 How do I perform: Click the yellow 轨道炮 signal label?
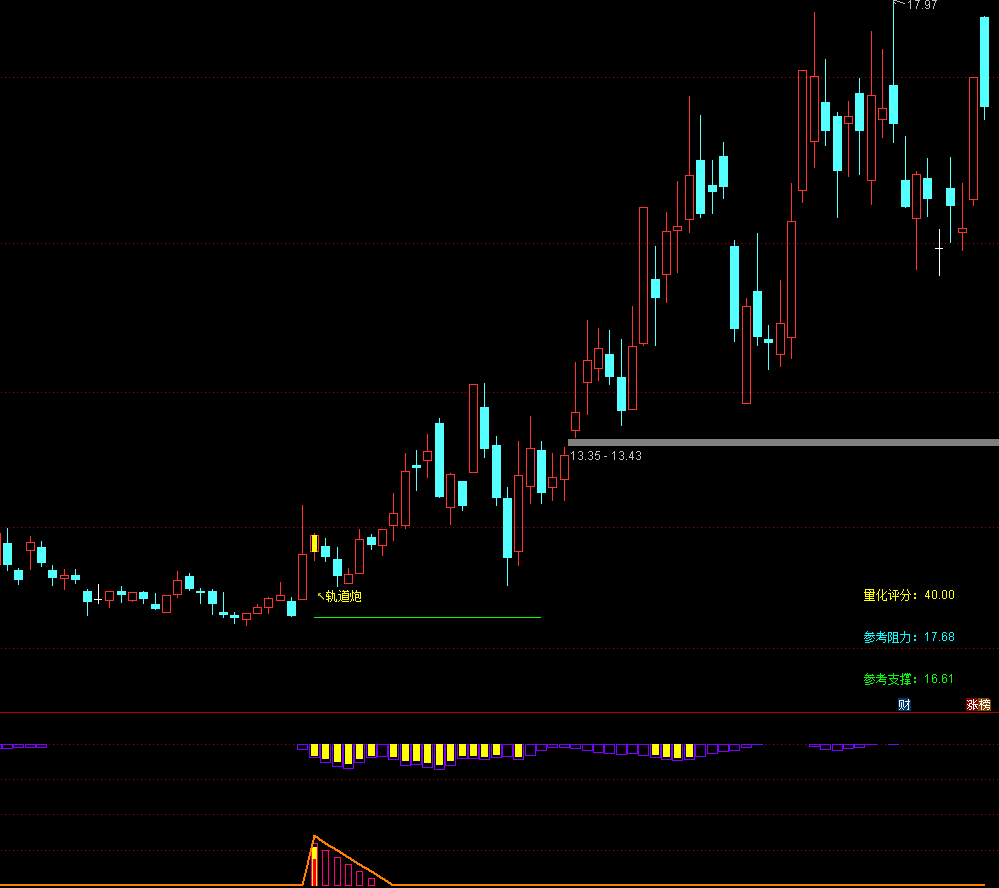coord(342,597)
